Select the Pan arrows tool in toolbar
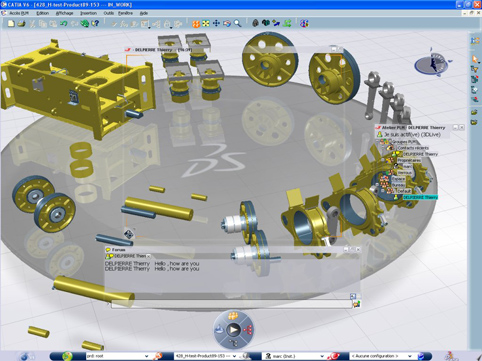482x361 pixels. (x=216, y=23)
